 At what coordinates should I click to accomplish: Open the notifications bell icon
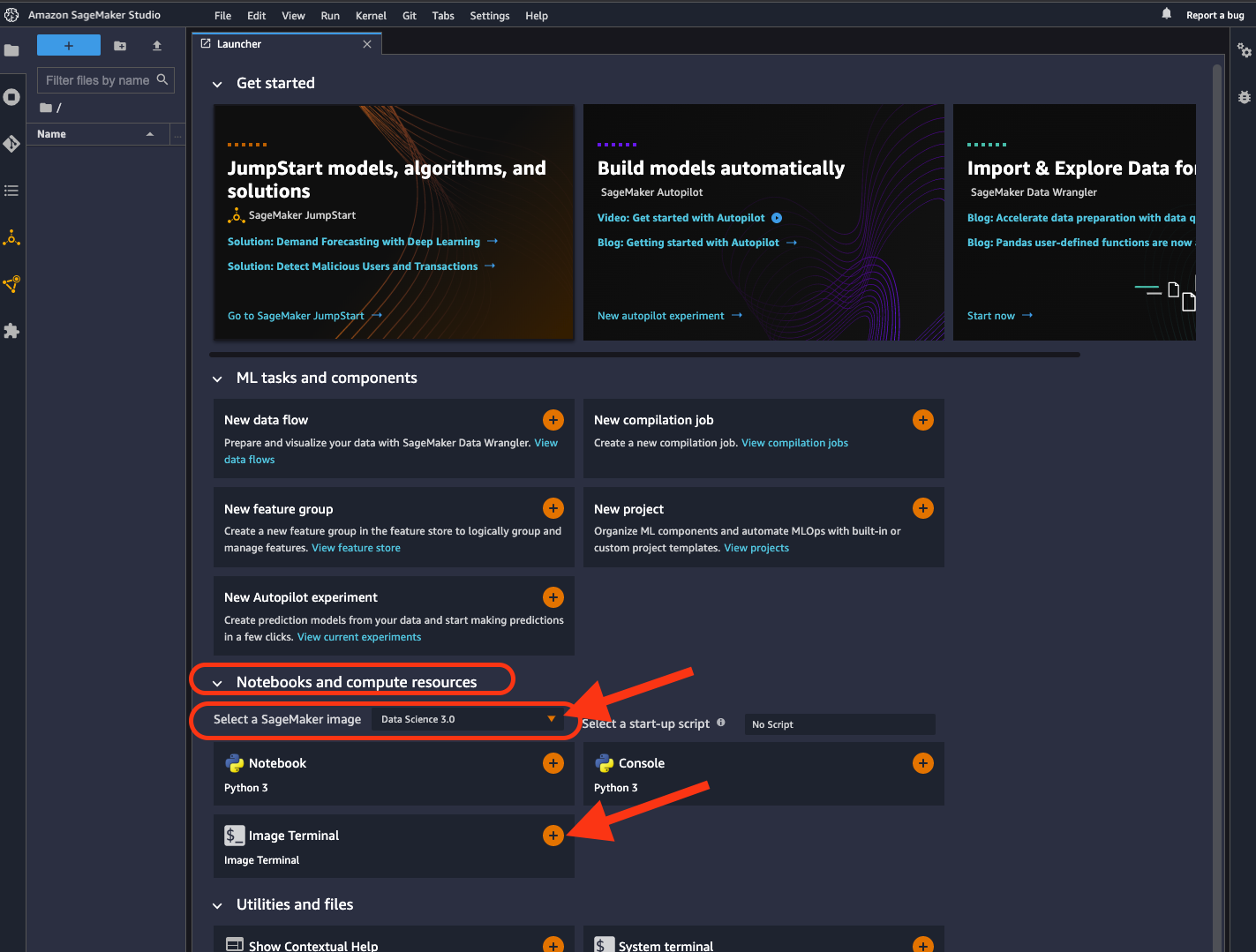1167,13
